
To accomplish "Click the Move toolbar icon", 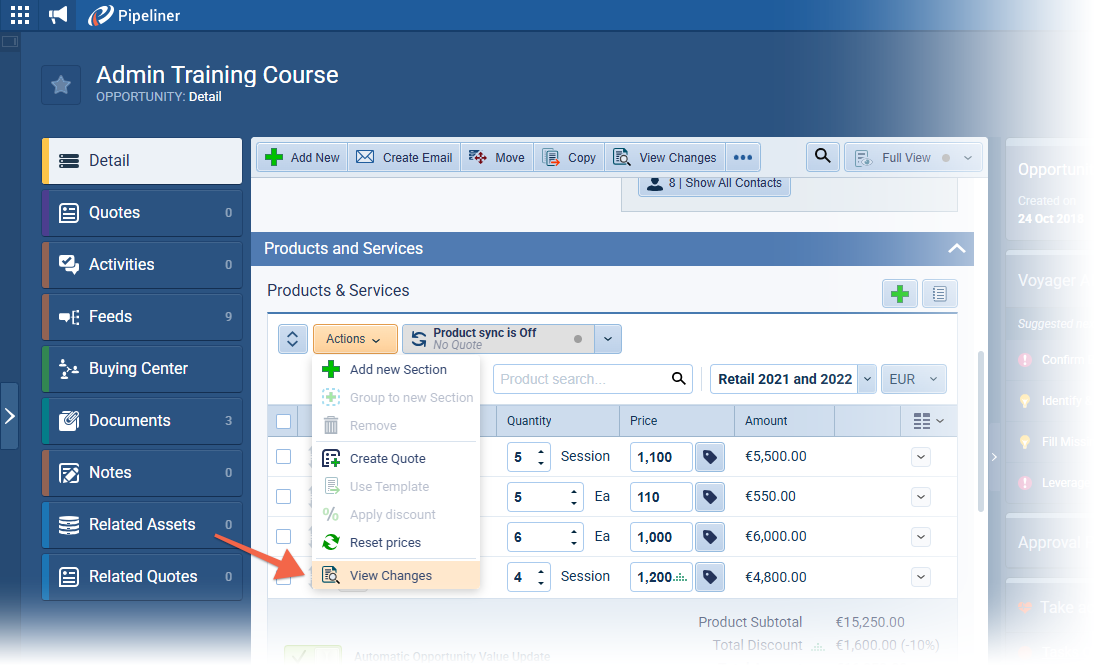I will (x=480, y=157).
